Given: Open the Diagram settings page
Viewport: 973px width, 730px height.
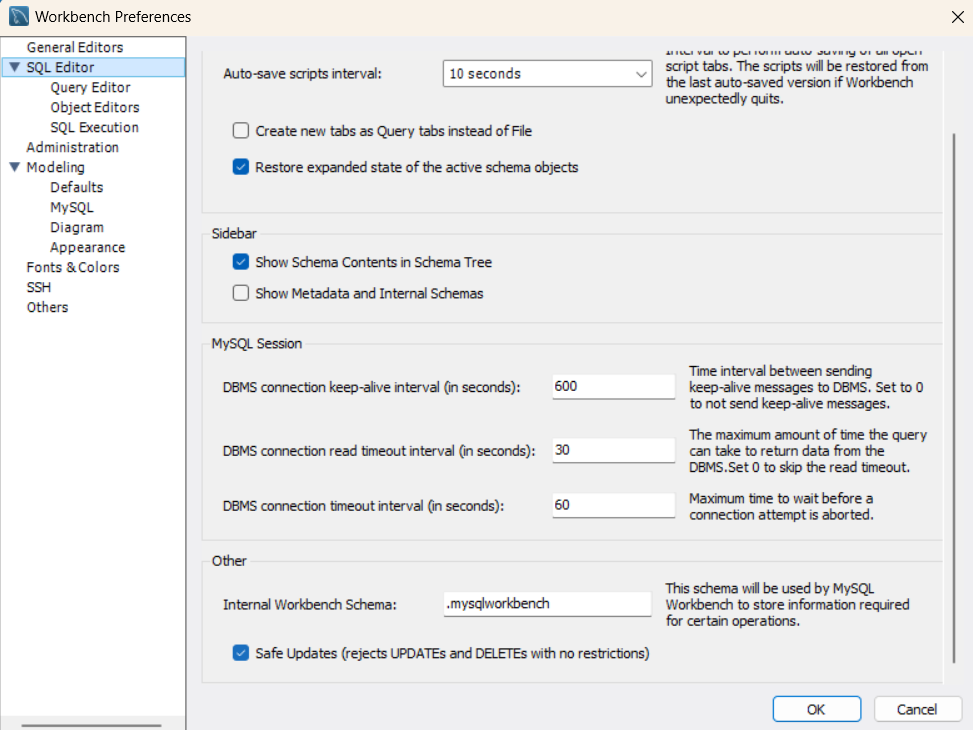Looking at the screenshot, I should (x=77, y=227).
